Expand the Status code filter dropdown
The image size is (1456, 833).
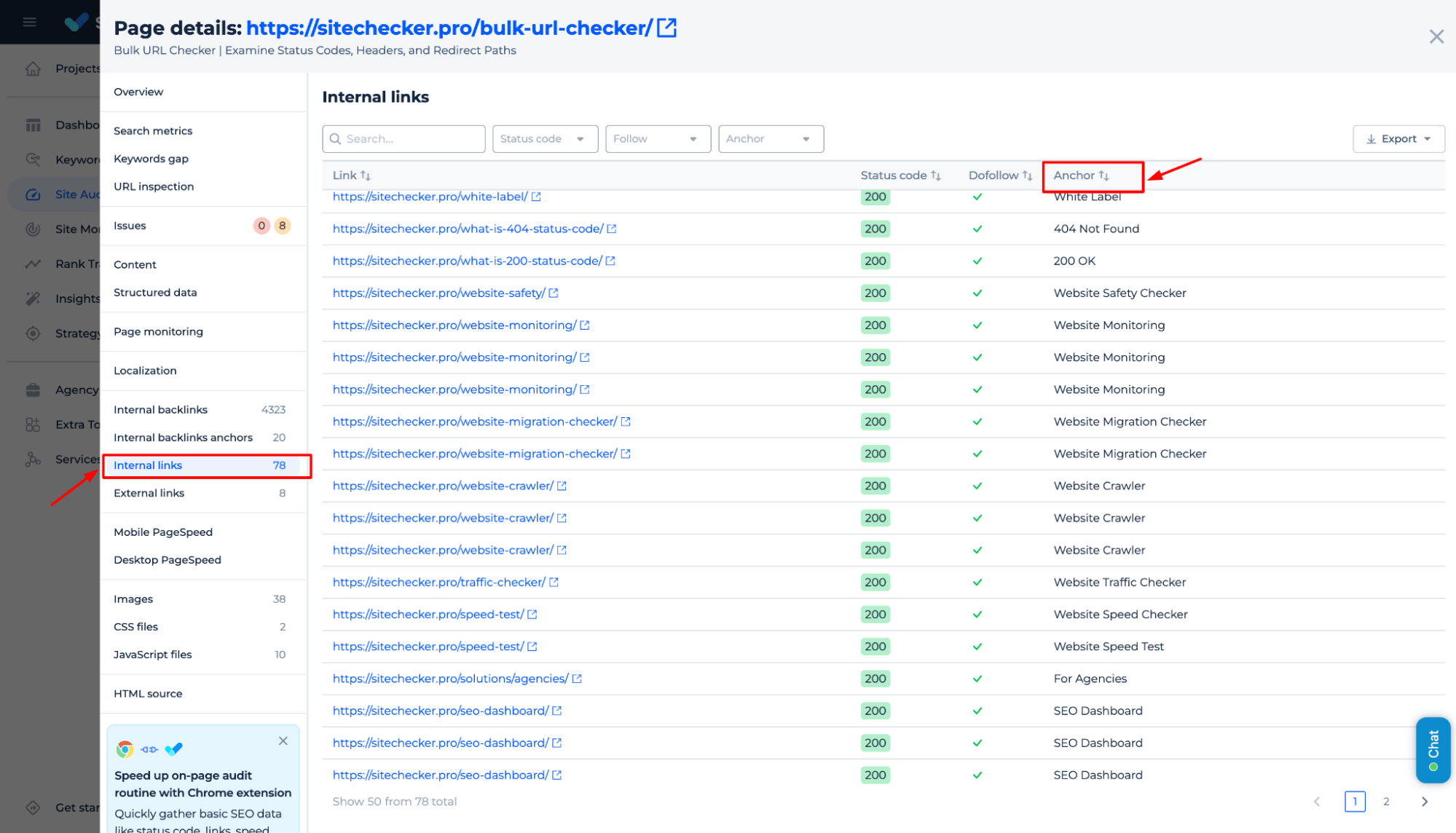tap(545, 139)
